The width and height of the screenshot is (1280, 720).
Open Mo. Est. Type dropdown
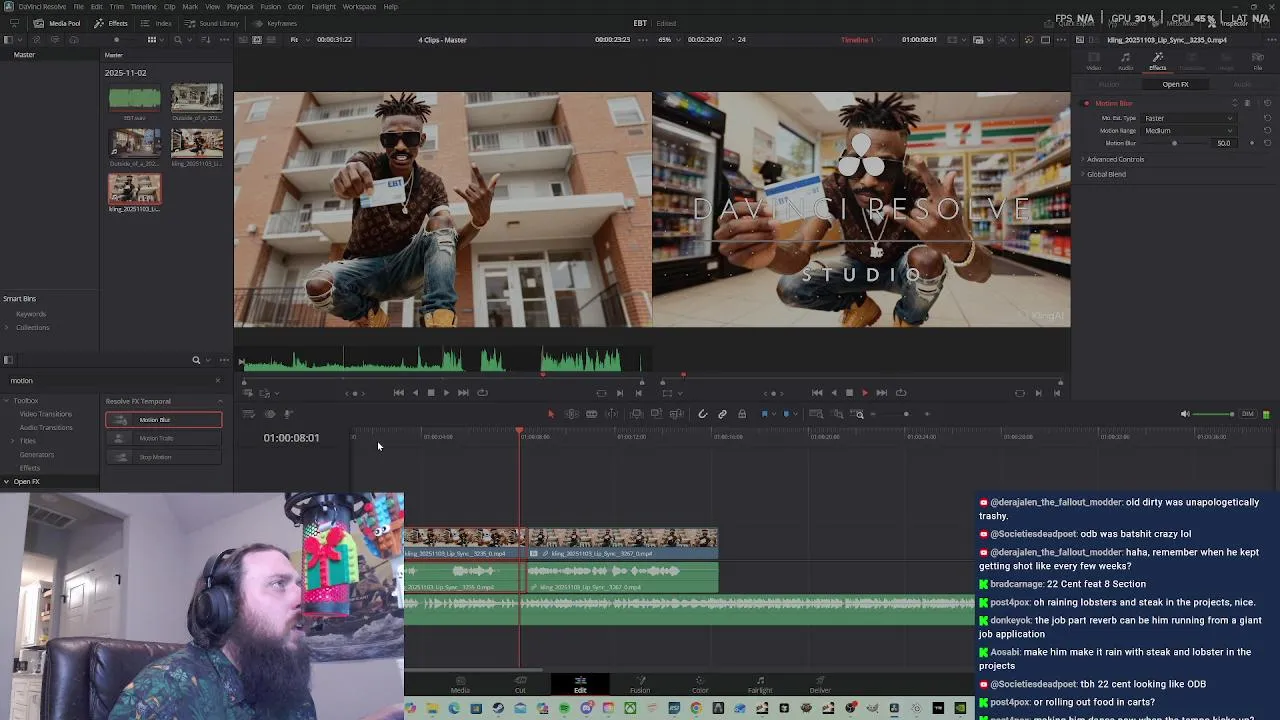point(1189,118)
